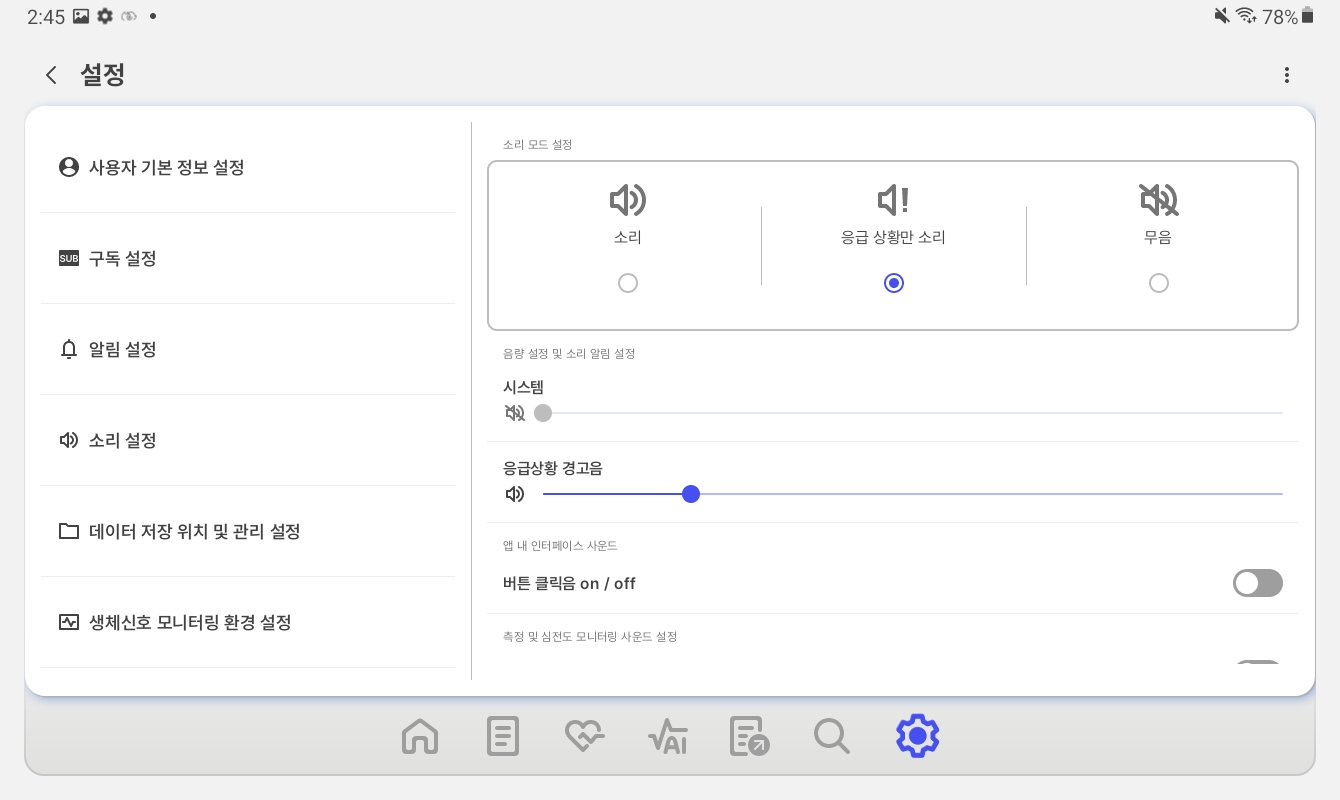Click the 응급 상황만 소리 label
The width and height of the screenshot is (1340, 800).
(894, 238)
